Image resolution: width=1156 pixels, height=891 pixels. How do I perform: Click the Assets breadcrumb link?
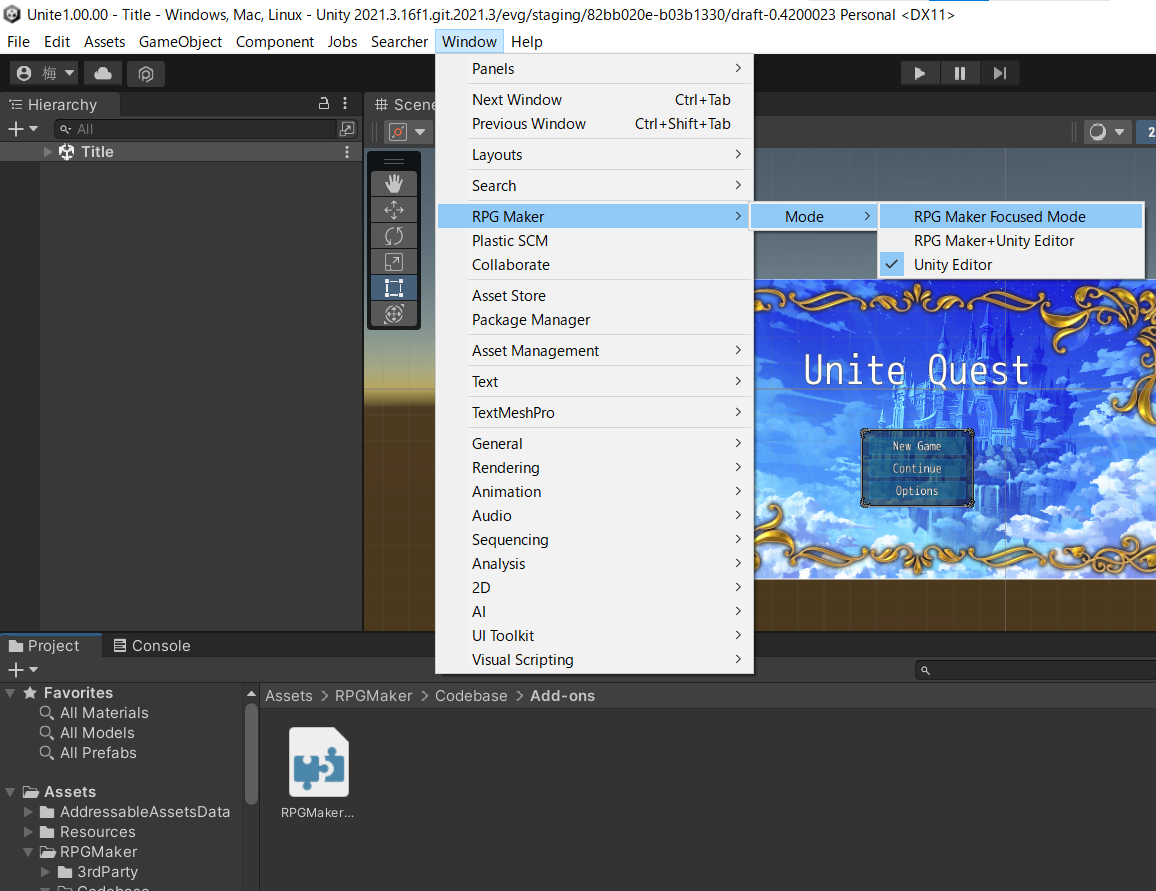click(x=289, y=696)
